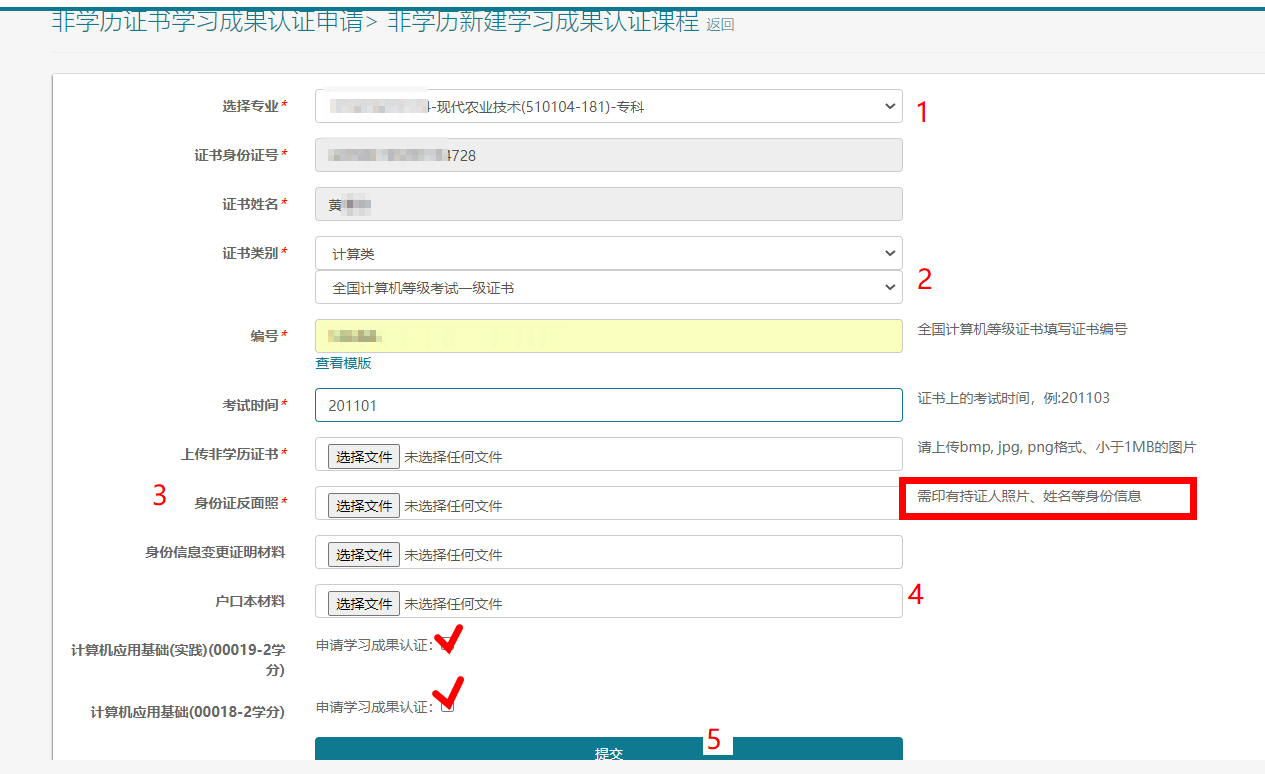
Task: Click the 证书姓名 name field
Action: (x=608, y=204)
